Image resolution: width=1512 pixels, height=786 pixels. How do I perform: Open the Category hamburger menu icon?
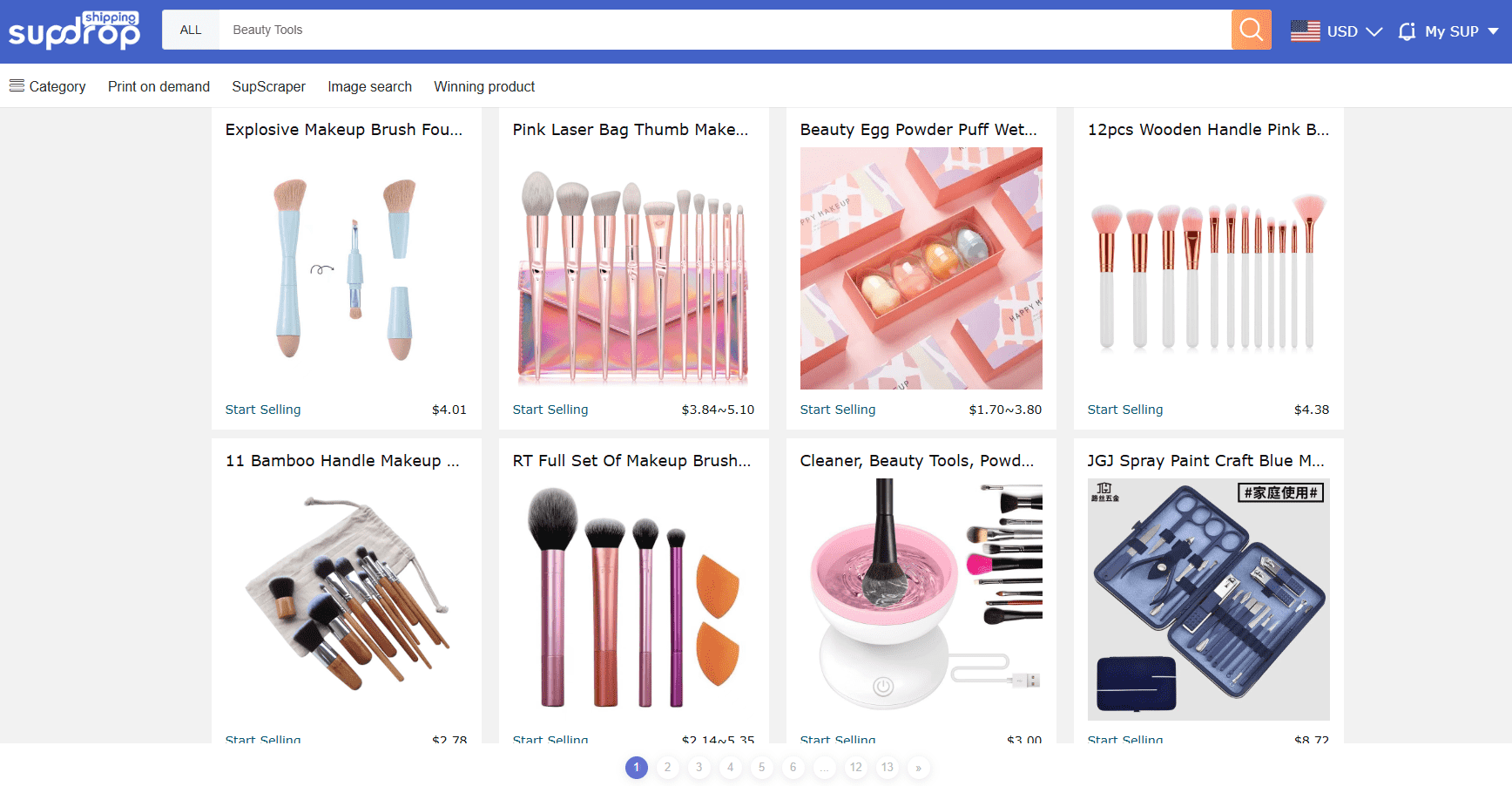[17, 85]
